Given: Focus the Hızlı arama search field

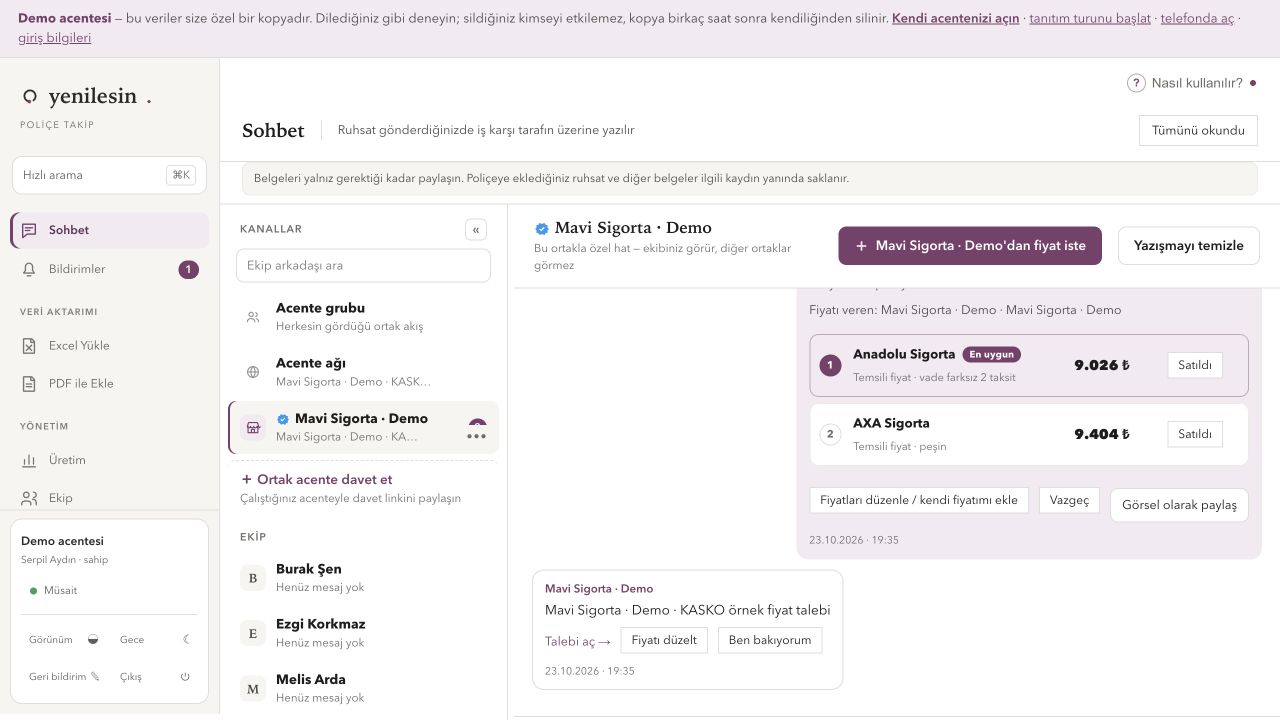Looking at the screenshot, I should [x=109, y=175].
